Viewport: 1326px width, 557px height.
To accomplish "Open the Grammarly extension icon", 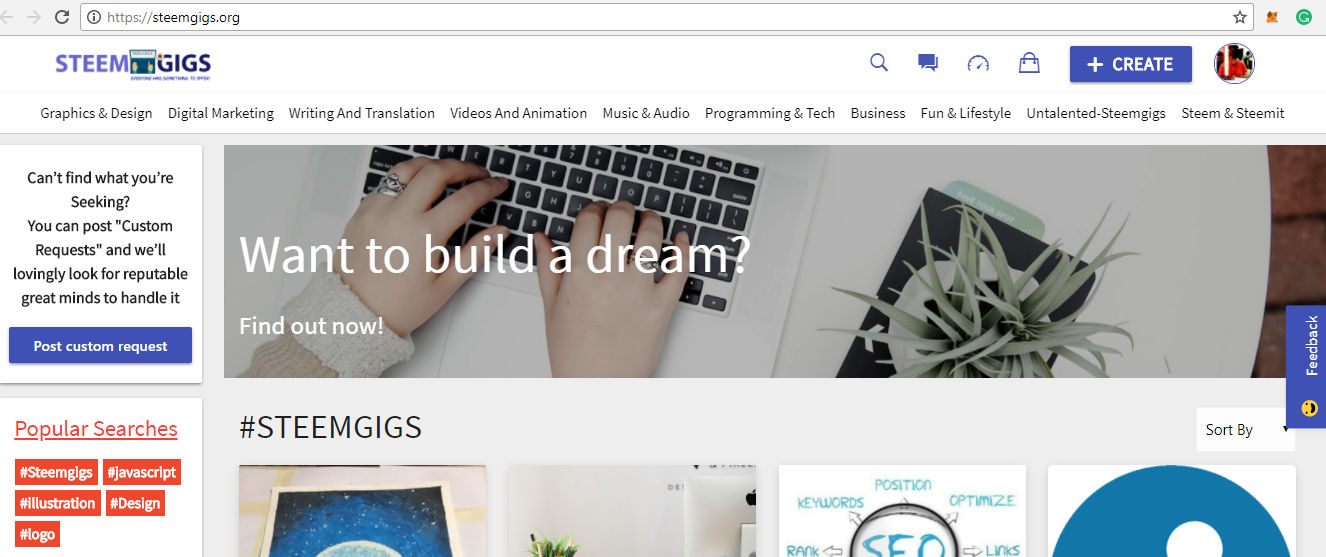I will click(1303, 17).
